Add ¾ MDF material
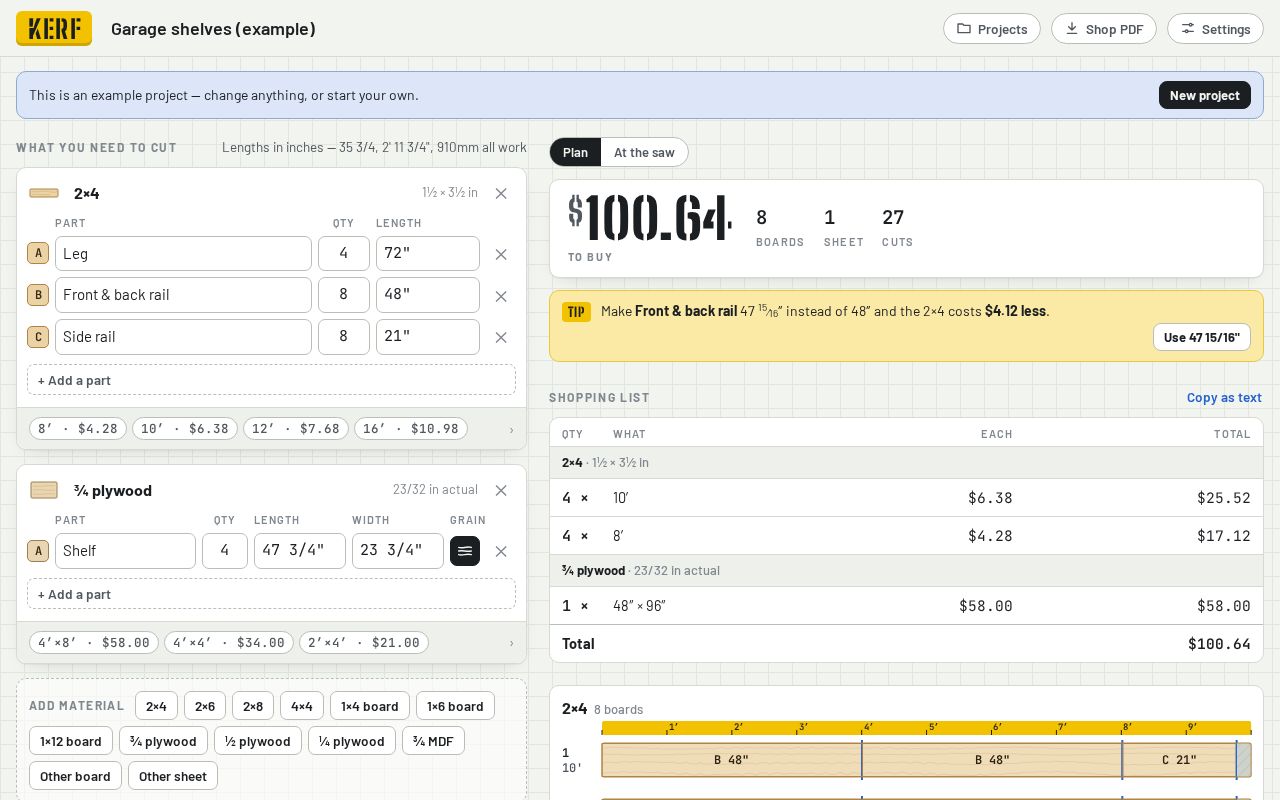Image resolution: width=1280 pixels, height=800 pixels. [x=433, y=741]
